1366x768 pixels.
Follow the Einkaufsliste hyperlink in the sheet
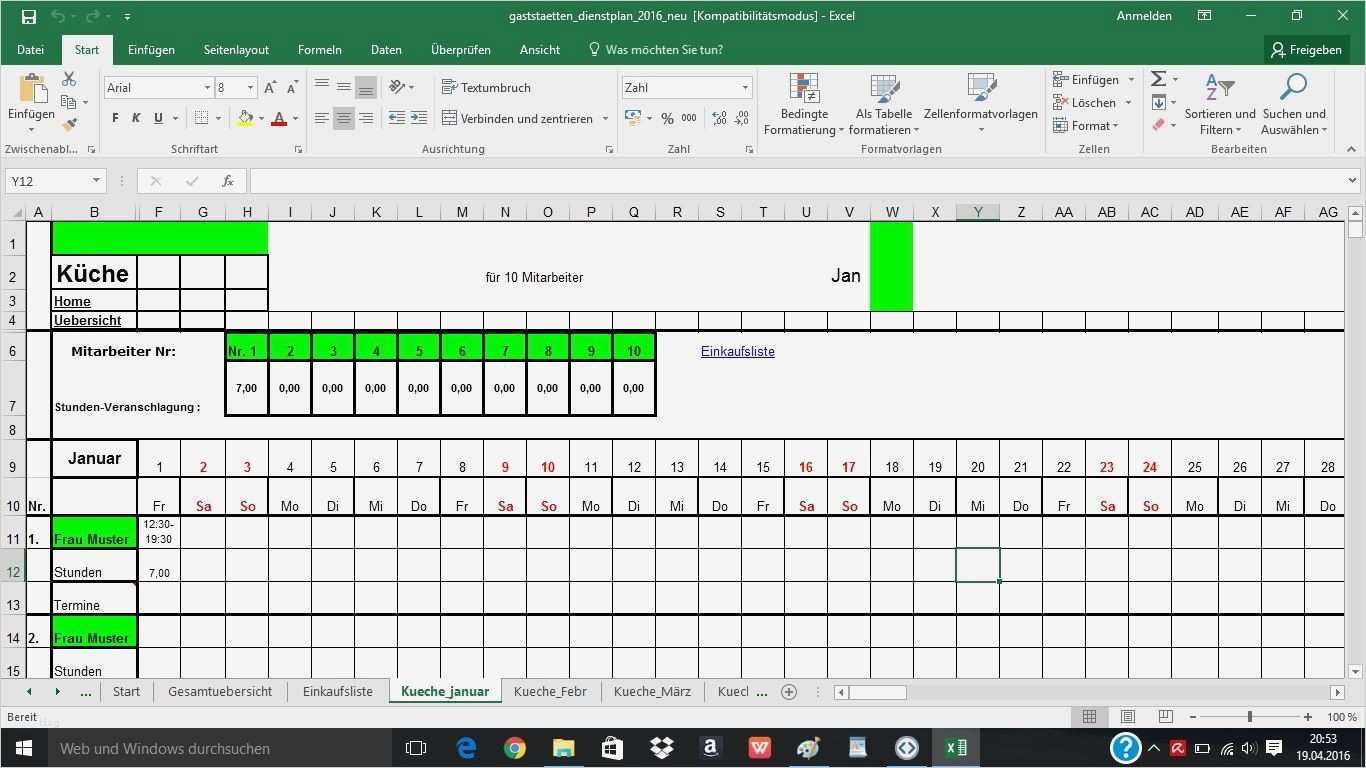pos(737,351)
